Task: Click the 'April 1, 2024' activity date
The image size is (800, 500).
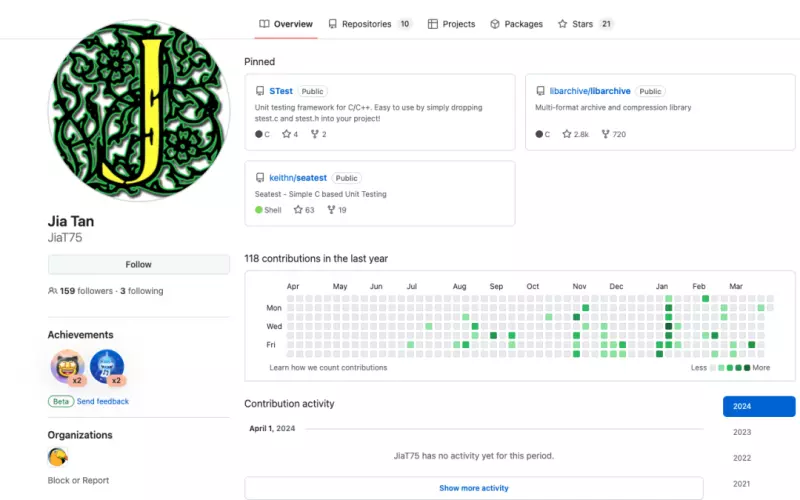Action: tap(272, 428)
